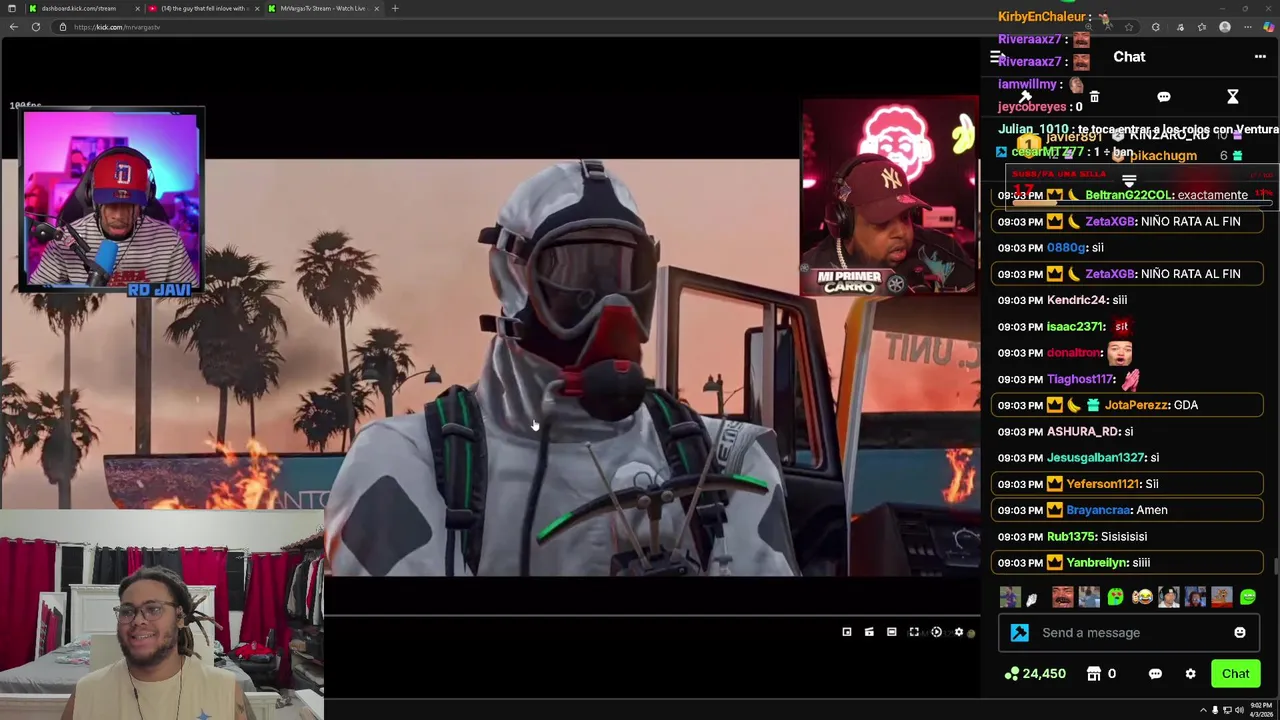Open the shop icon showing 0
Screen dimensions: 1280x720
click(x=1101, y=674)
